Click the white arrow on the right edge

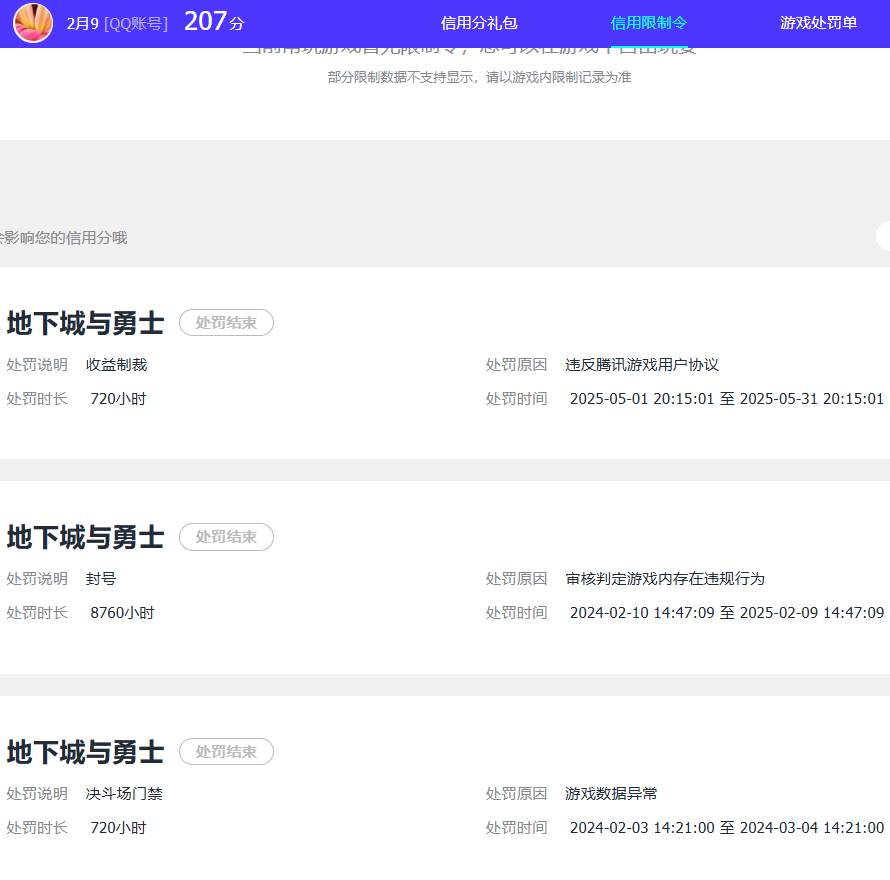tap(884, 236)
